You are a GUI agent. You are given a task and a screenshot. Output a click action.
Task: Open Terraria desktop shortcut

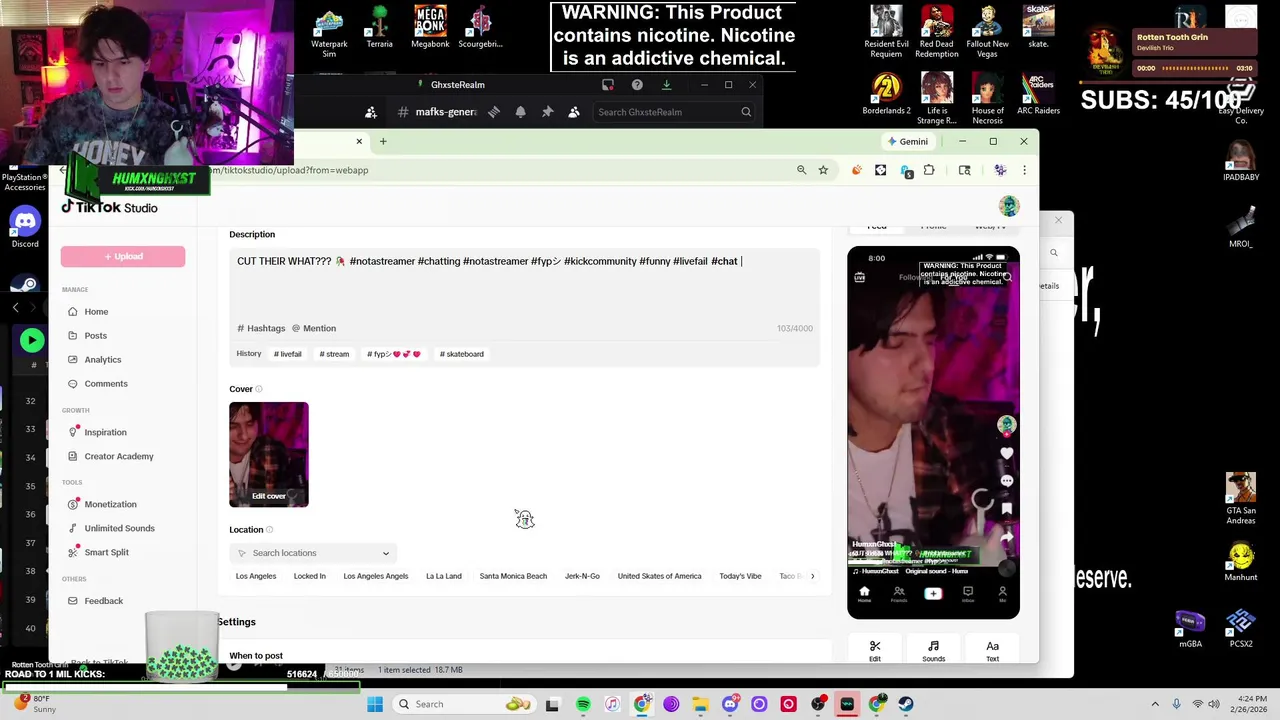pyautogui.click(x=379, y=28)
